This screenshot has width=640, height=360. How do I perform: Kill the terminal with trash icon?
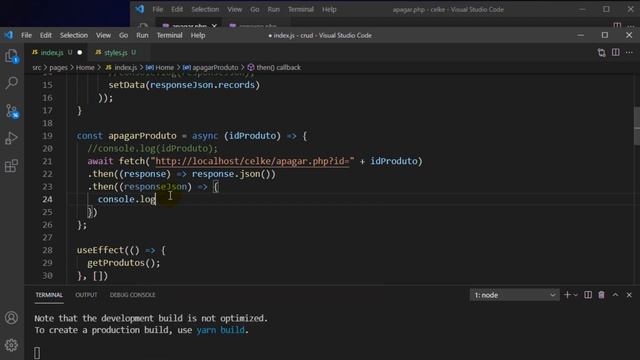[x=601, y=295]
